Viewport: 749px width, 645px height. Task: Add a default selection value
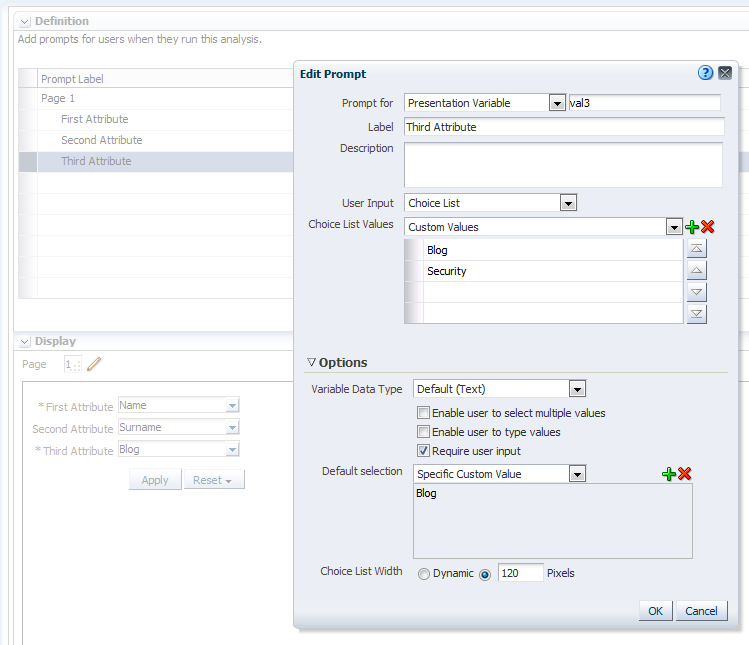pos(669,474)
